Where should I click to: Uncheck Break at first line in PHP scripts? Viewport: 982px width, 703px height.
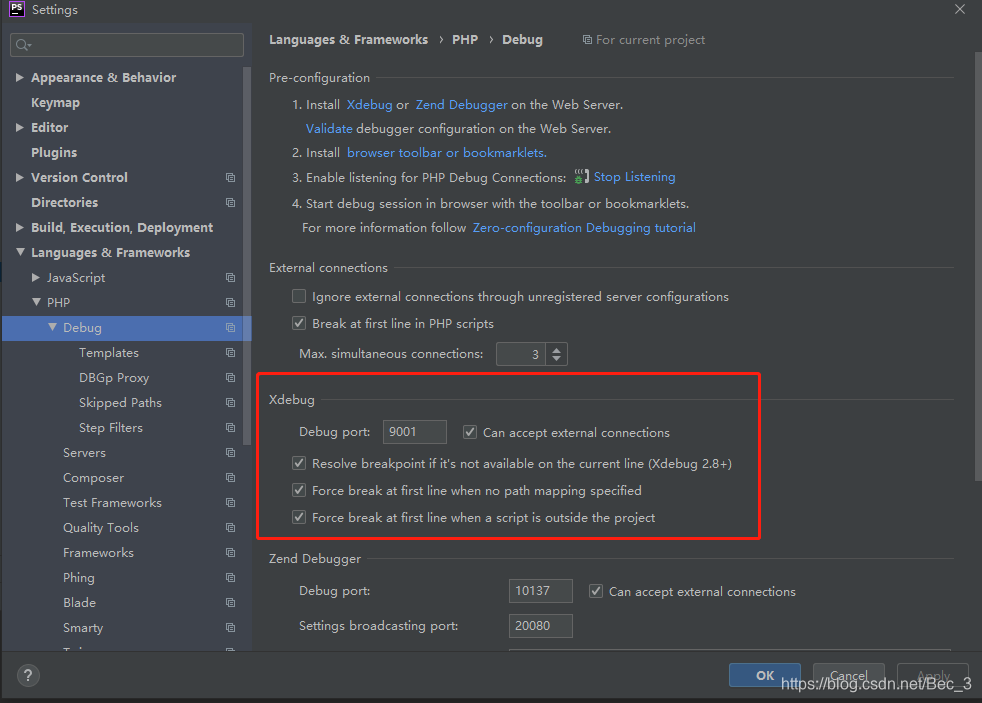point(299,323)
